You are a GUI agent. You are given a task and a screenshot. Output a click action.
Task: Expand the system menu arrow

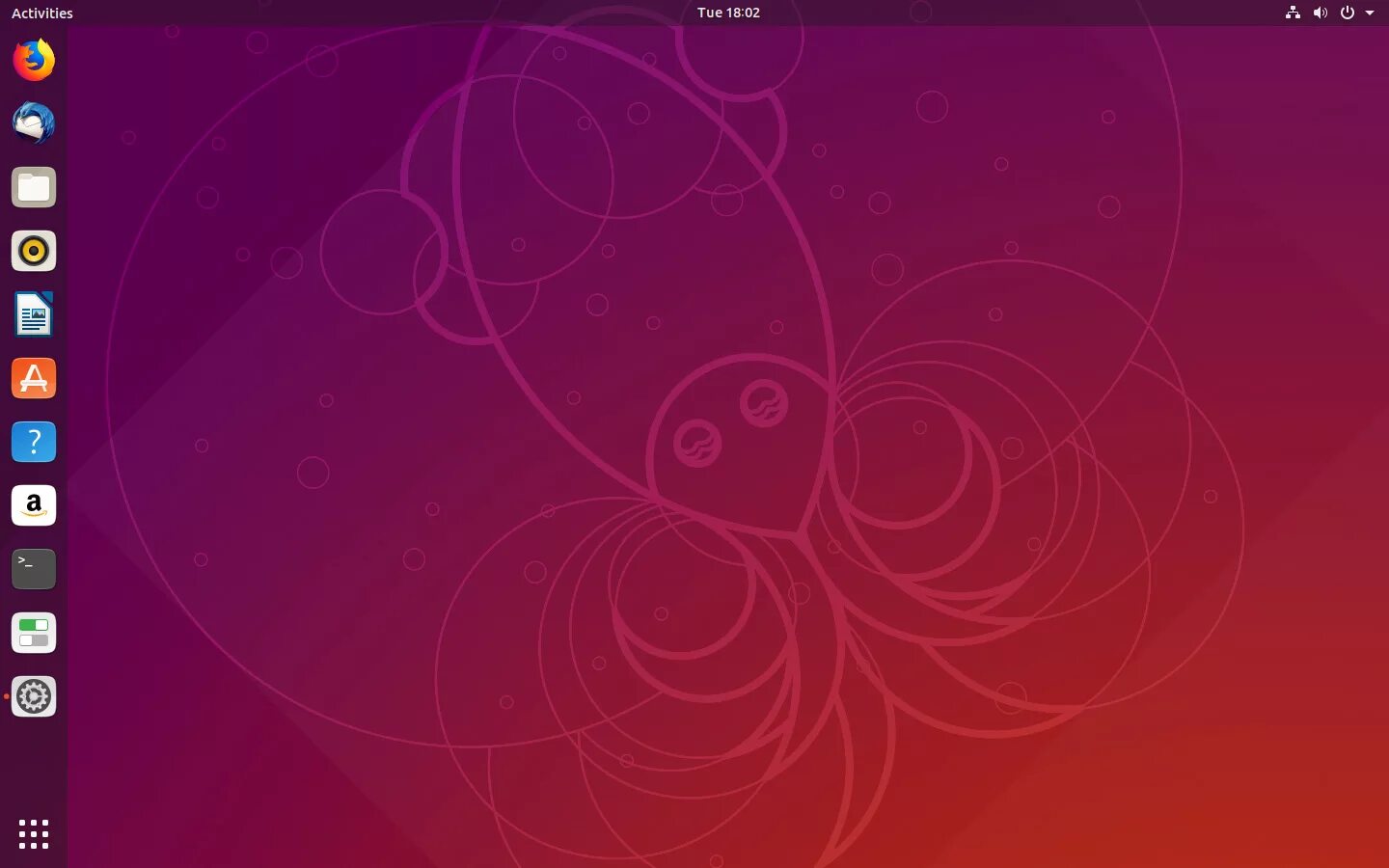(1369, 14)
